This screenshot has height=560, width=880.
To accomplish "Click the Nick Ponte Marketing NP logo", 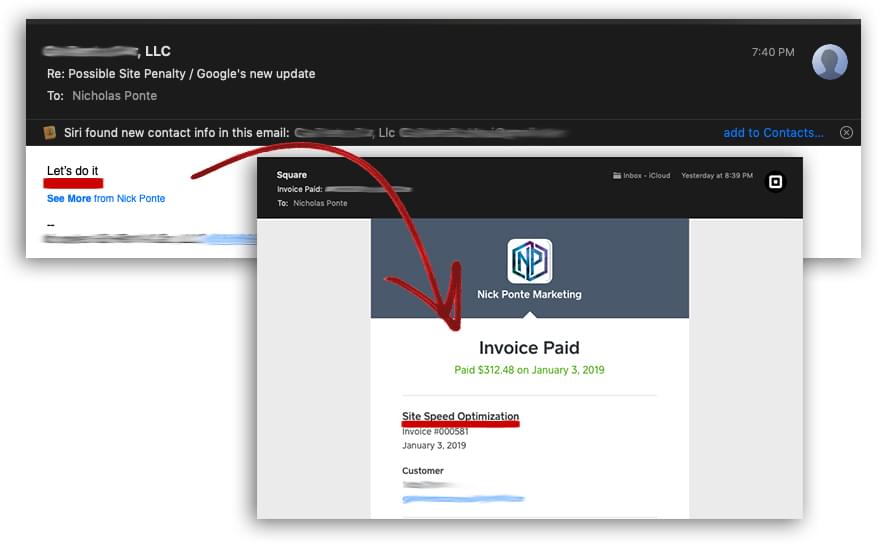I will [529, 261].
